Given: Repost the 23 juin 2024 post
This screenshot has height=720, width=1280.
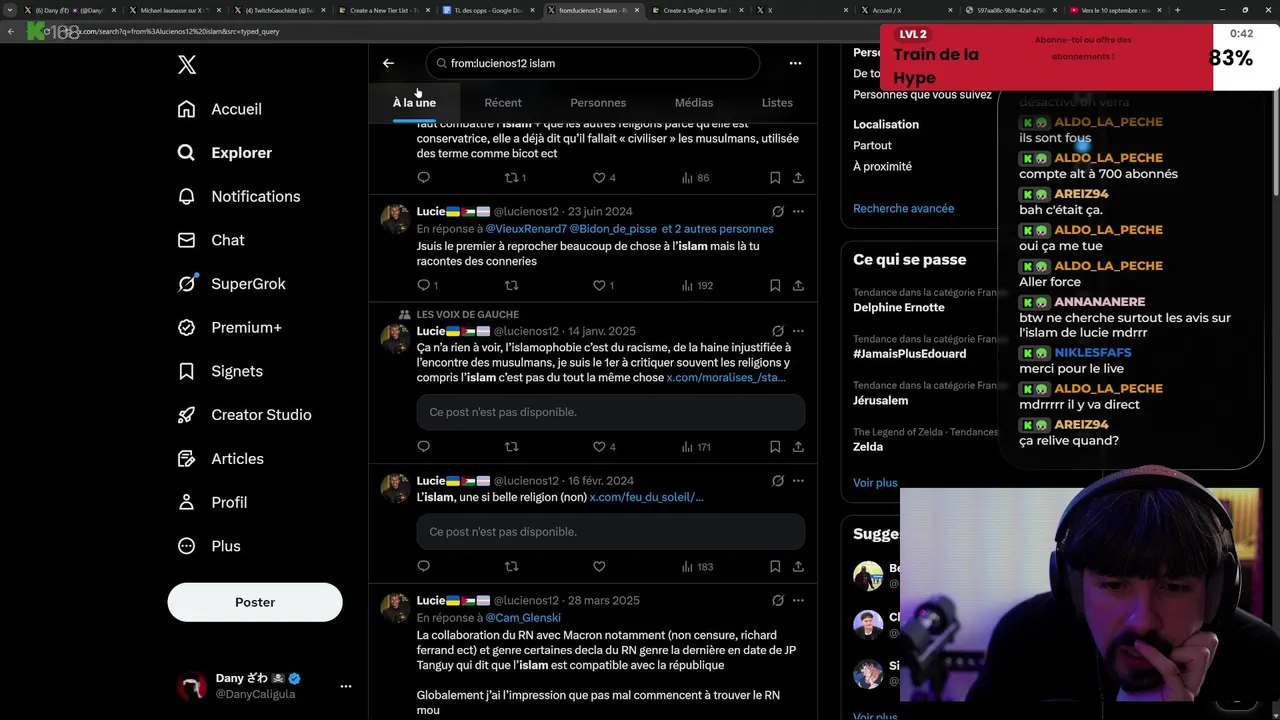Looking at the screenshot, I should point(512,285).
